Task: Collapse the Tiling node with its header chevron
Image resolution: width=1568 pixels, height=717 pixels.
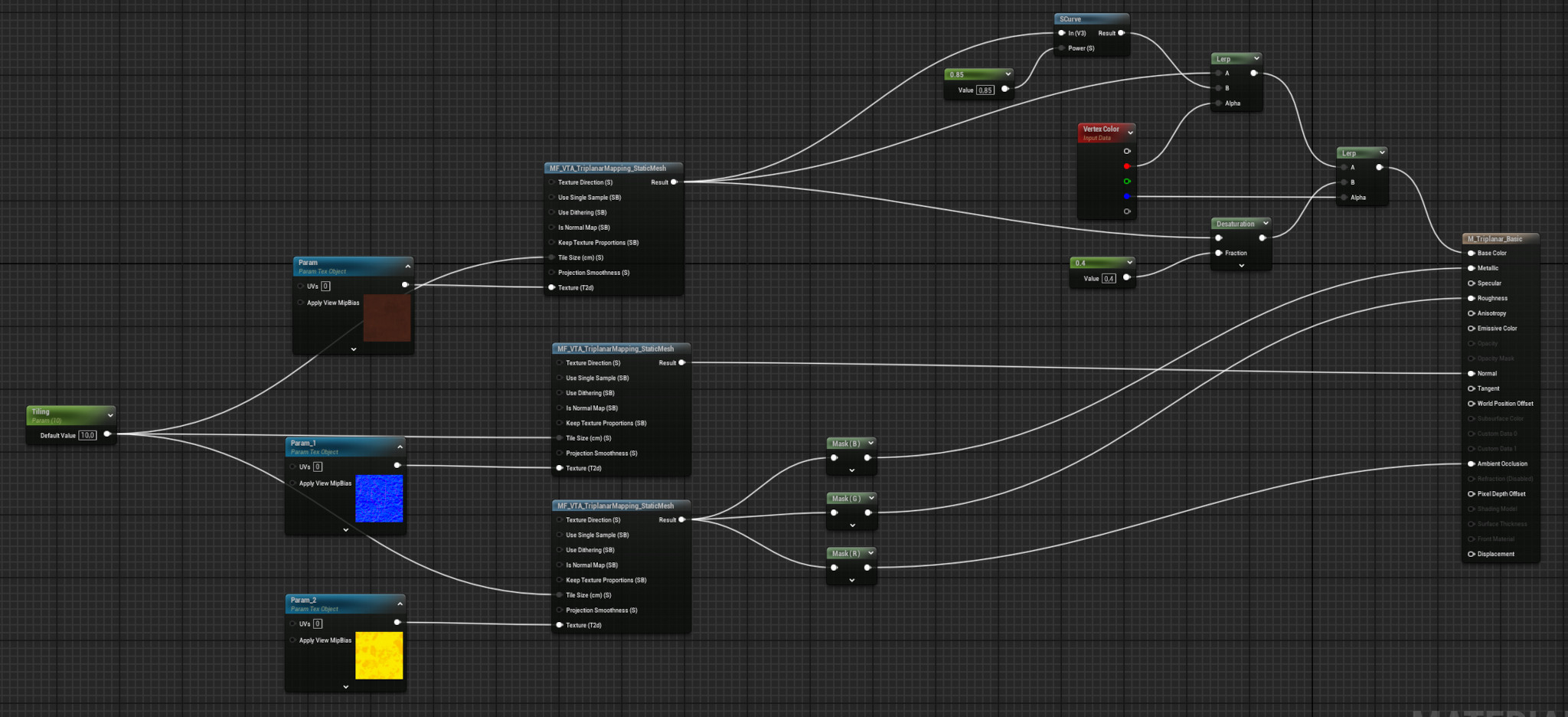Action: click(110, 415)
